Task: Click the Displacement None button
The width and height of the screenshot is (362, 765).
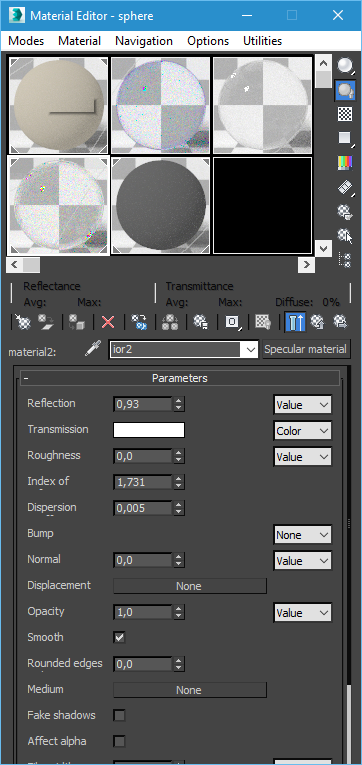Action: pos(190,586)
